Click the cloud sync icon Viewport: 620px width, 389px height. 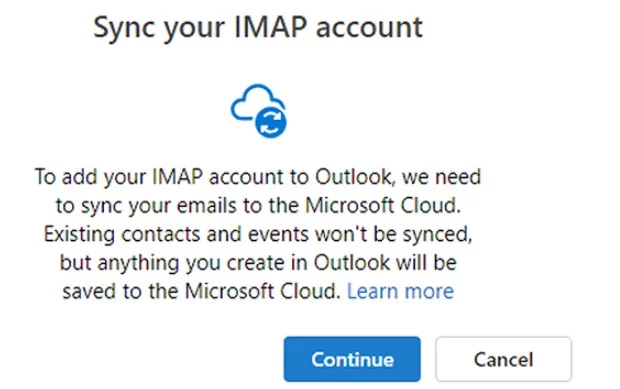[259, 111]
